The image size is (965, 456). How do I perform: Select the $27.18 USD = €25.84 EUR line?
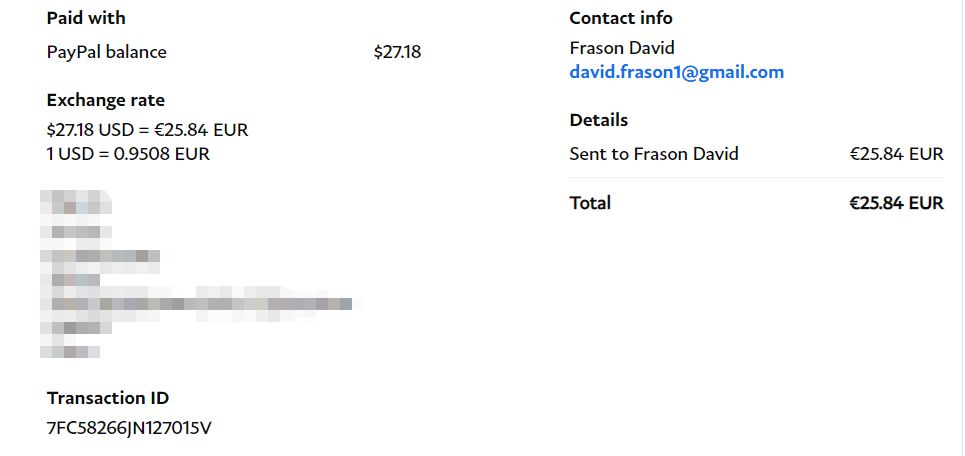point(147,130)
